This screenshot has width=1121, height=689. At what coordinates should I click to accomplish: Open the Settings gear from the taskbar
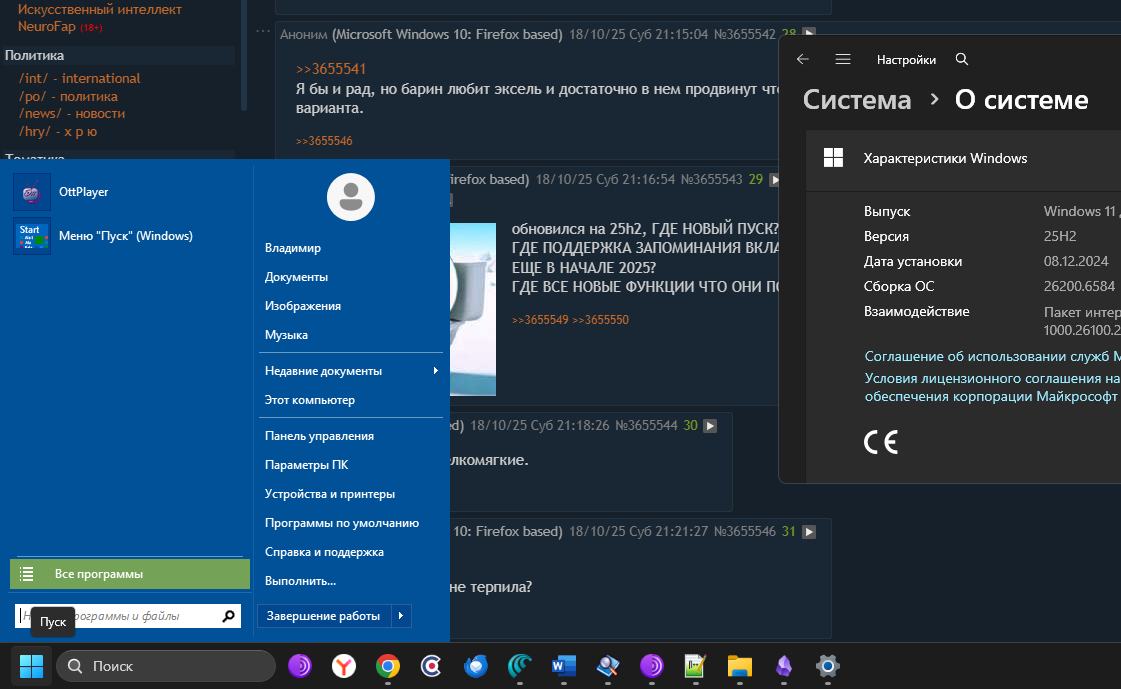pos(827,667)
